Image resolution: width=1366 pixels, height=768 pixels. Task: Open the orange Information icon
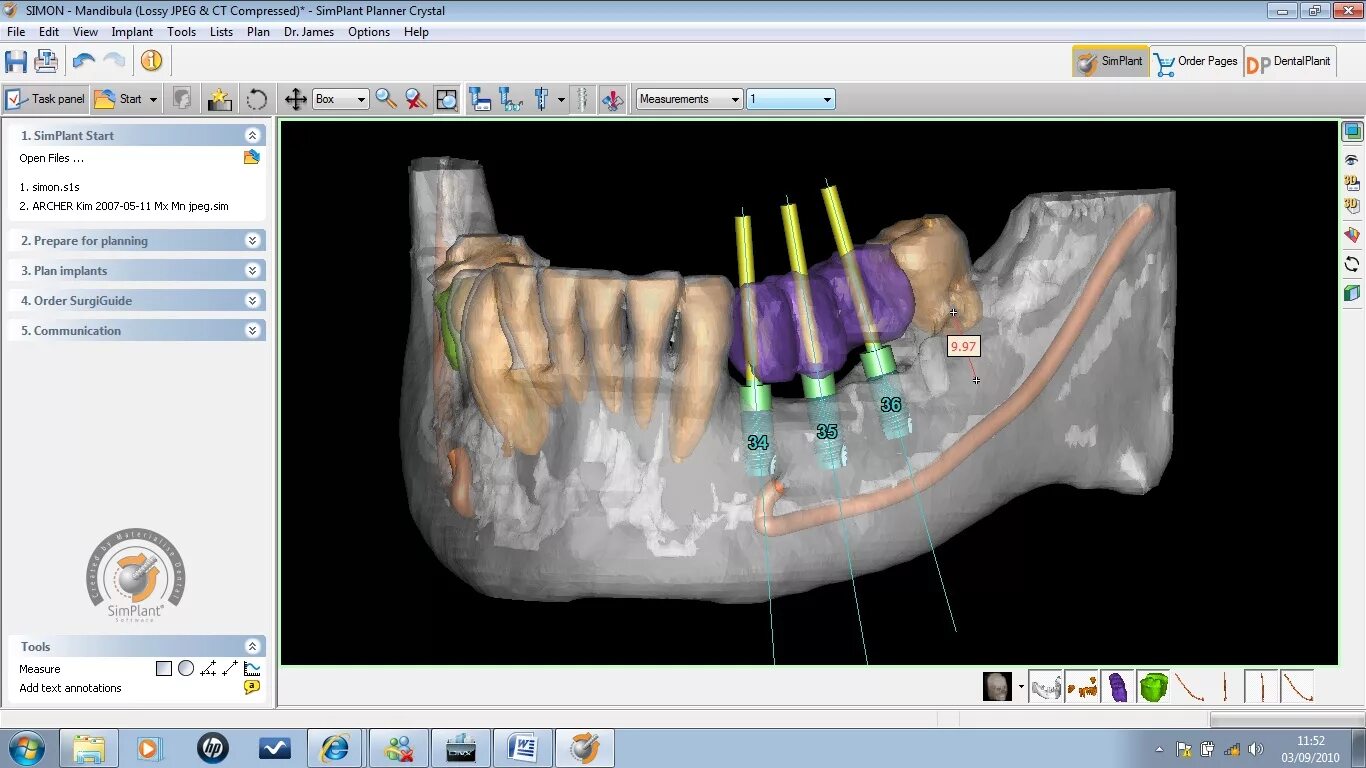tap(151, 61)
